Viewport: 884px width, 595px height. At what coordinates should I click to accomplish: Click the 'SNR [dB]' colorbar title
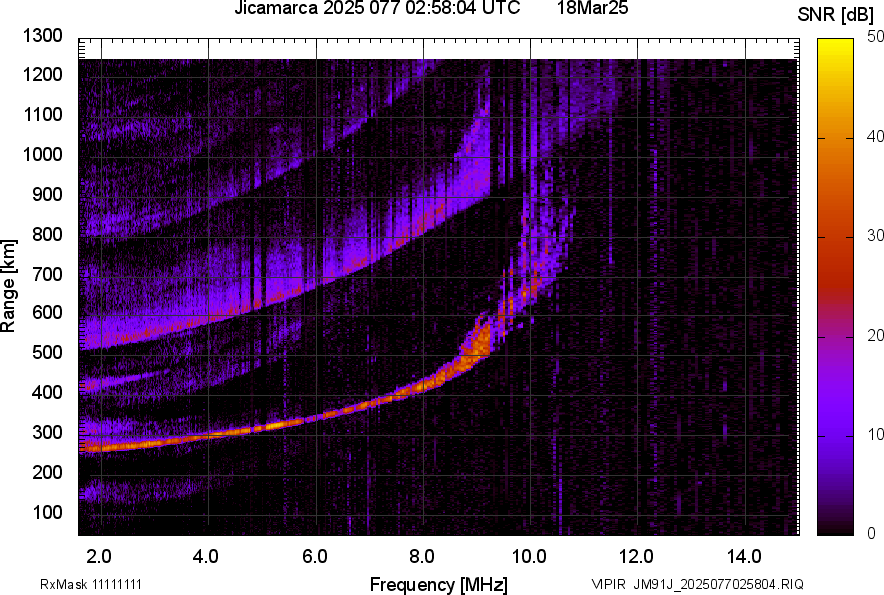836,15
